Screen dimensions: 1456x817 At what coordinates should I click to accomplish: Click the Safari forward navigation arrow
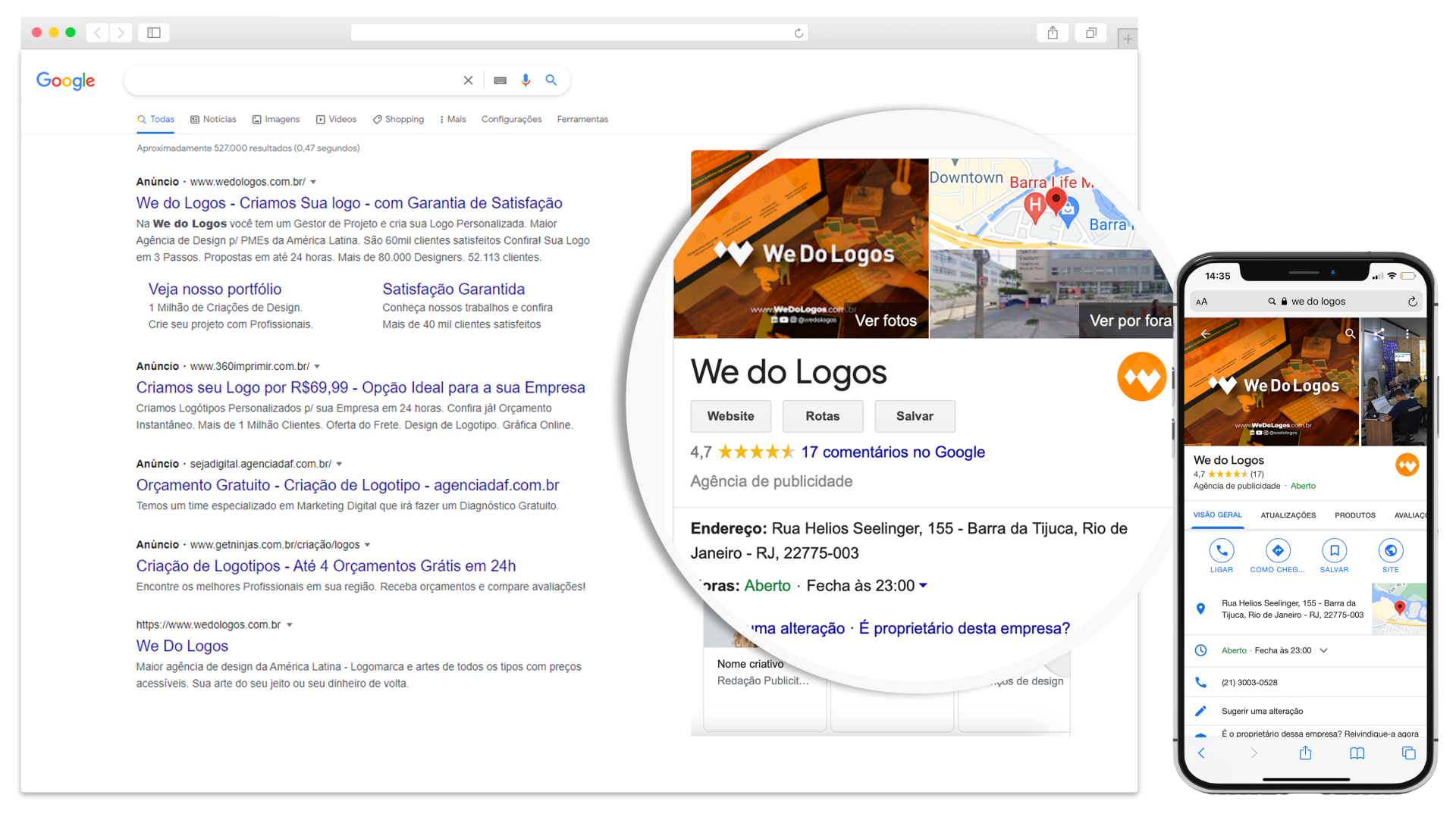(x=121, y=33)
